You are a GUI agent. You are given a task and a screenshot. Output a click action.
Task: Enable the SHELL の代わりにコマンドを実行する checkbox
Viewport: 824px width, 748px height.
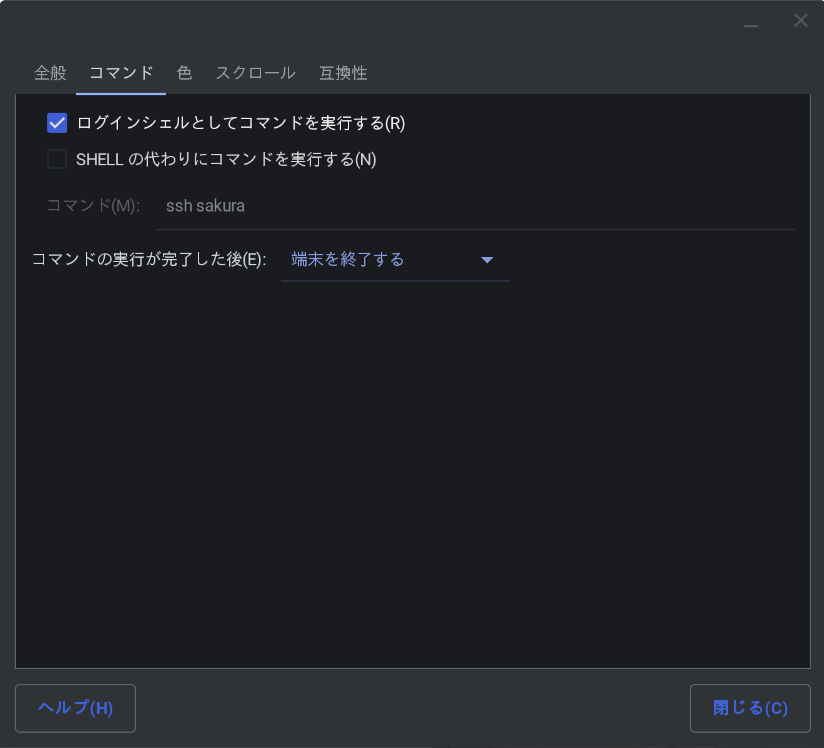pos(57,159)
